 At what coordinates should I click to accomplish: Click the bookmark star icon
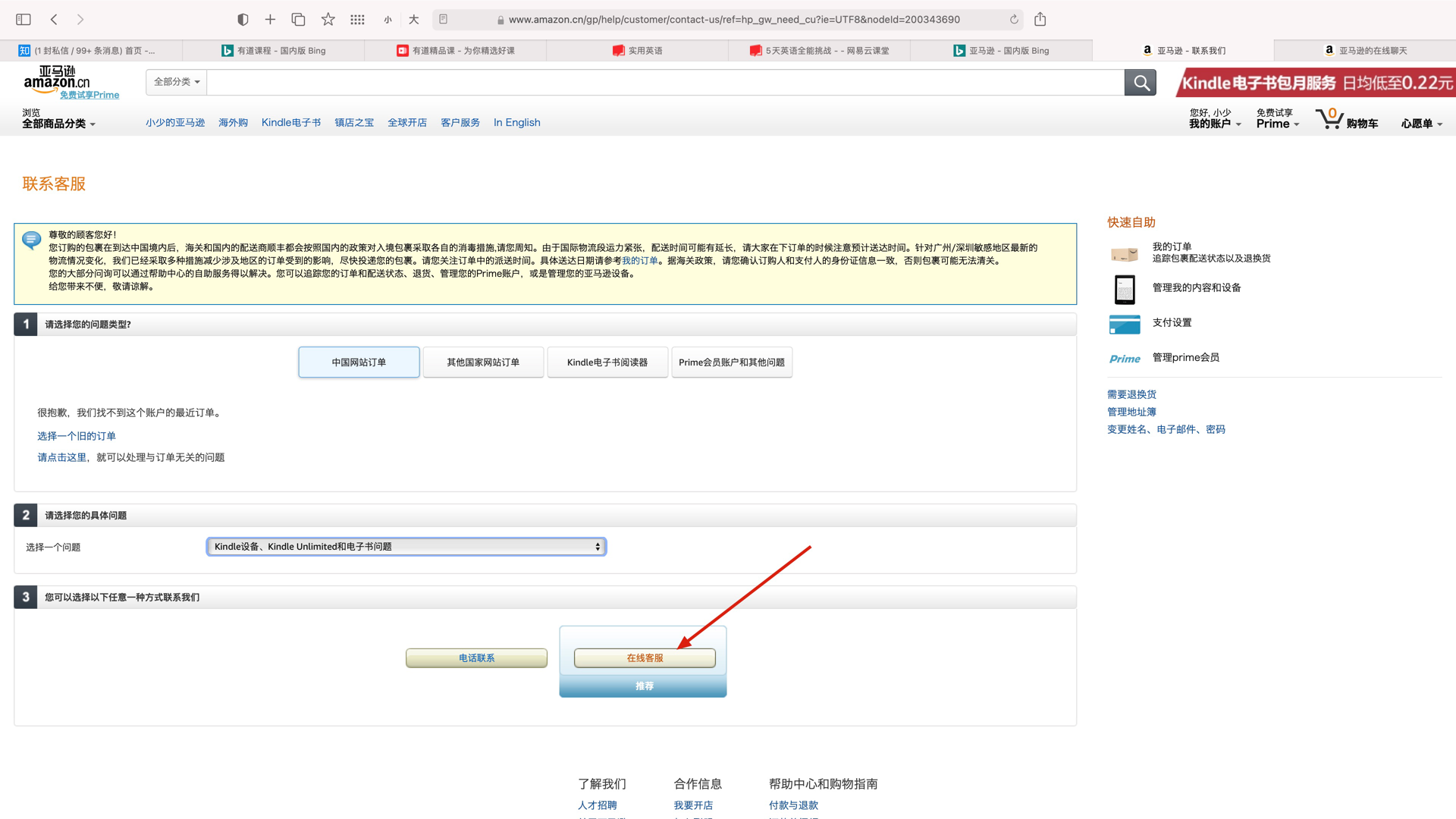coord(328,20)
